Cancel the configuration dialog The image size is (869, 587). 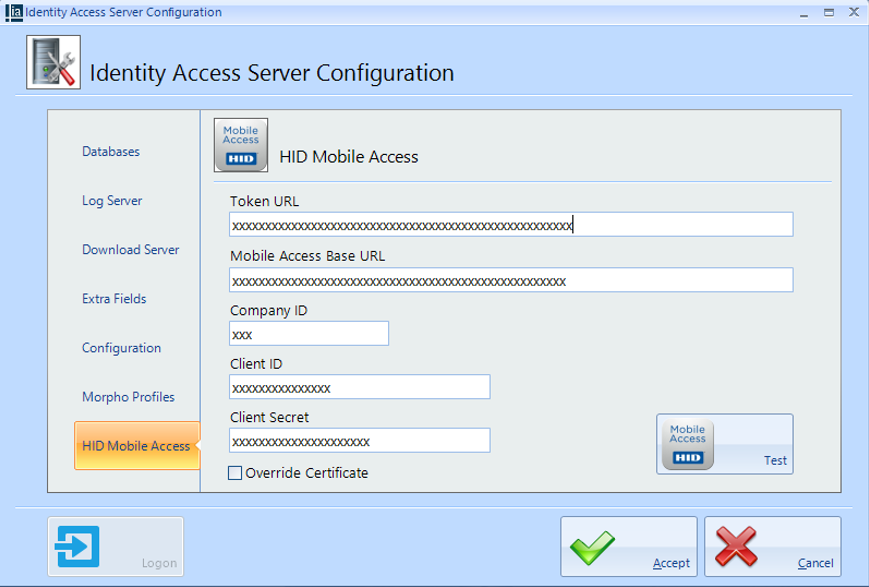(x=773, y=547)
